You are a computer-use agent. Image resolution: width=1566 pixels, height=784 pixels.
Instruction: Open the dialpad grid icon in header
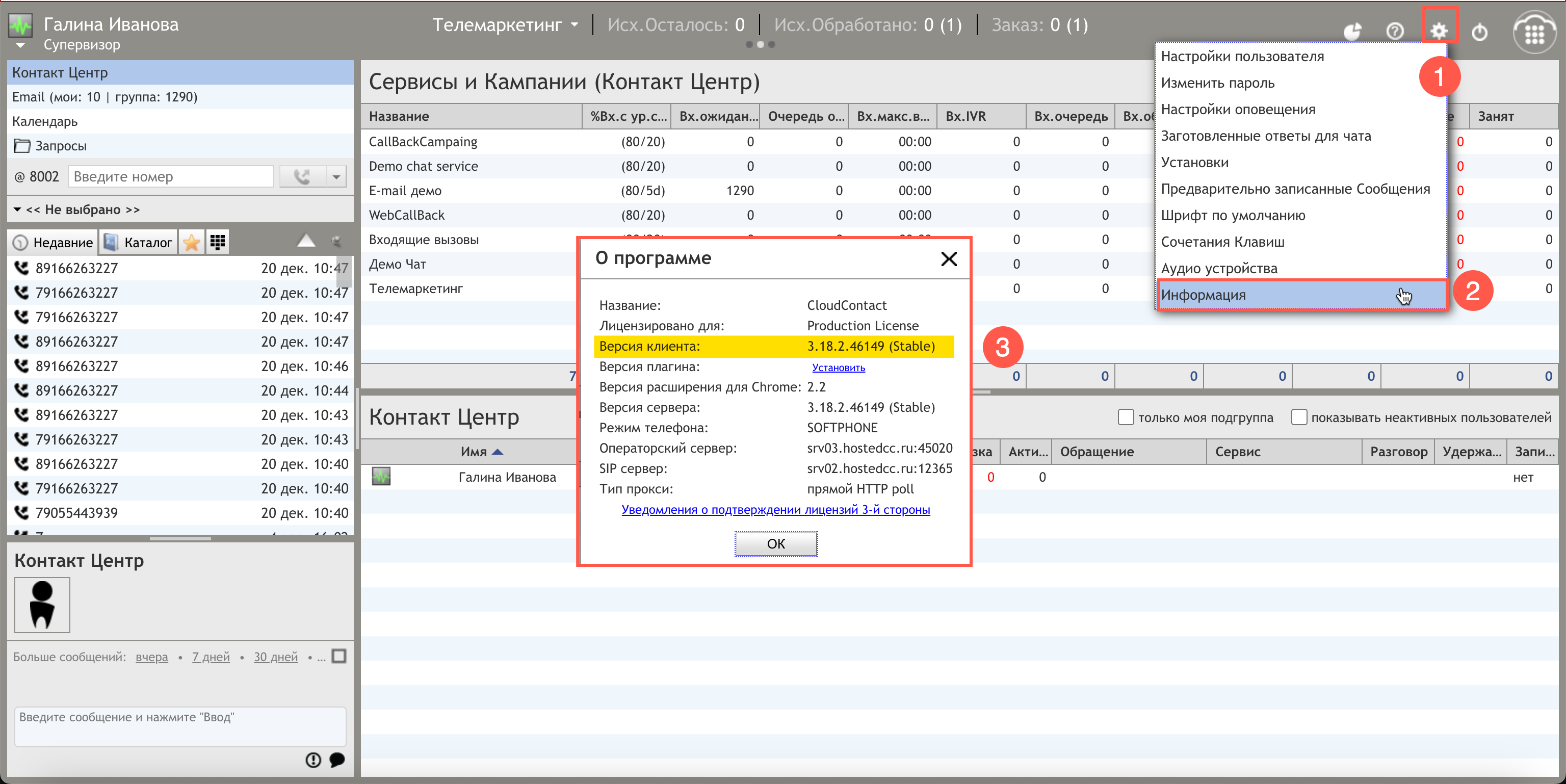1534,34
